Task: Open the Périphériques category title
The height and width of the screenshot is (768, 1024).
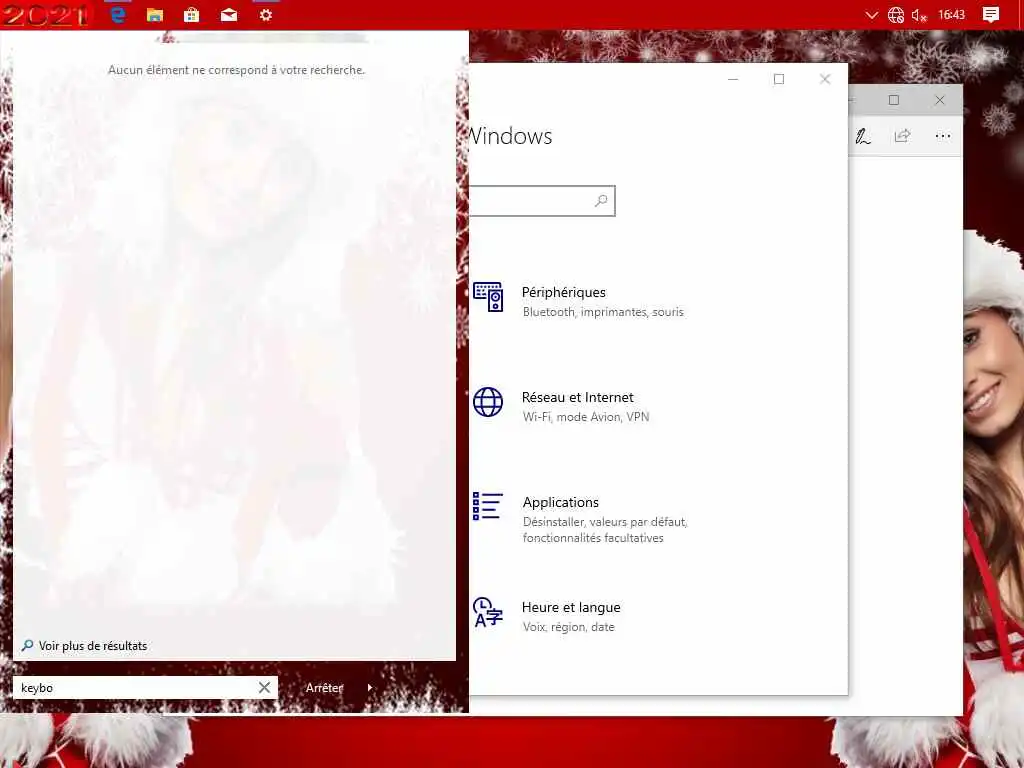Action: [564, 292]
